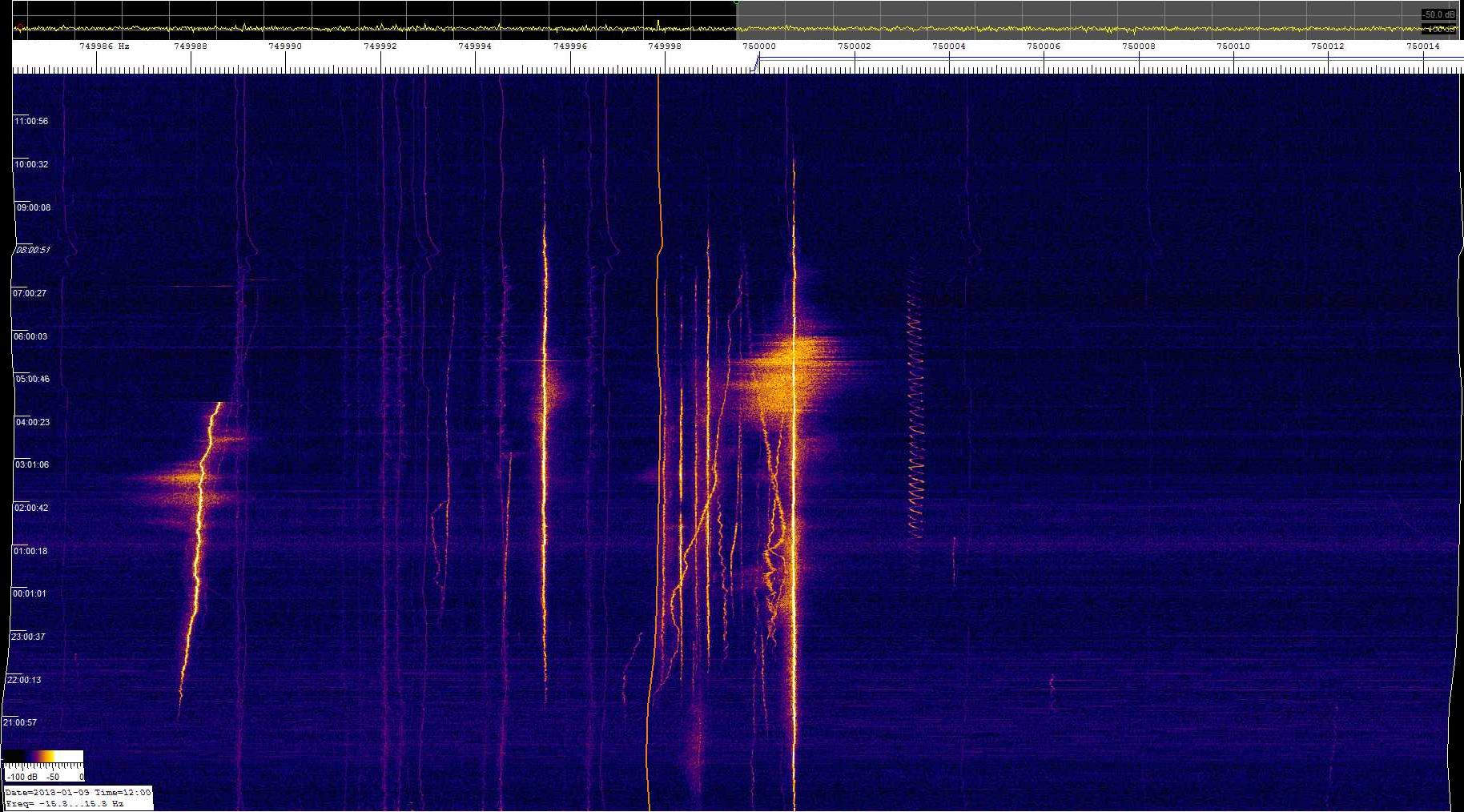Click the 750008 frequency tick label
This screenshot has width=1464, height=812.
(1139, 46)
